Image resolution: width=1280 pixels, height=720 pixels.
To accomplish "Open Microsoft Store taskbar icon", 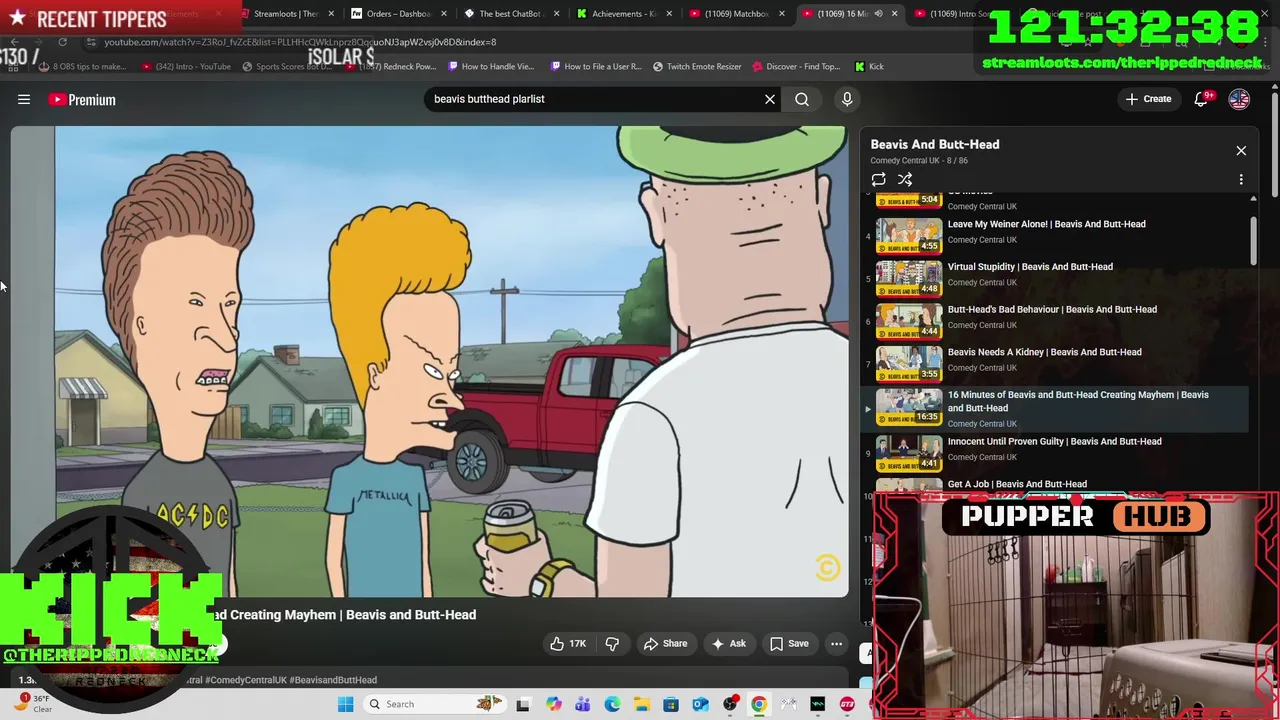I will pyautogui.click(x=671, y=704).
